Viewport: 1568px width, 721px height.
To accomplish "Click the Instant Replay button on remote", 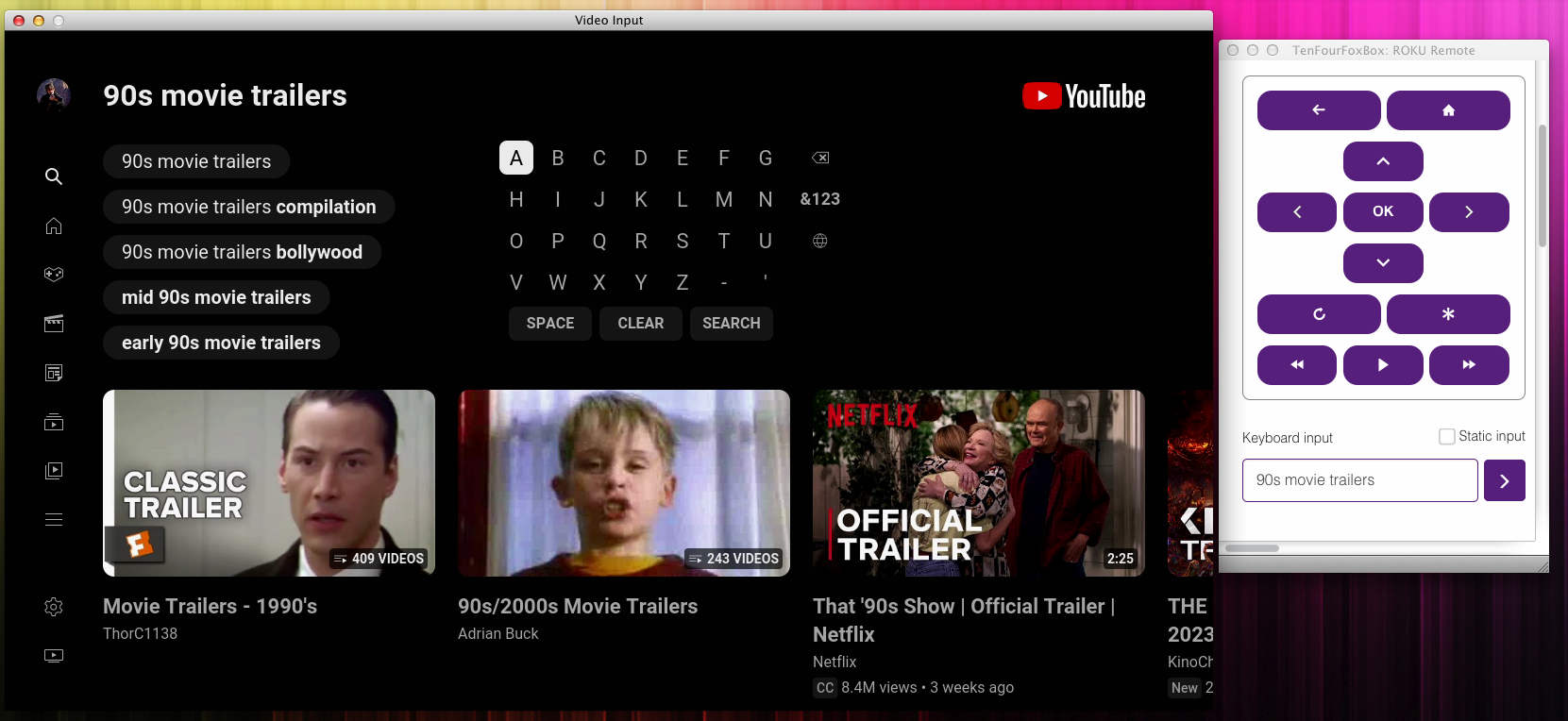I will click(1319, 314).
